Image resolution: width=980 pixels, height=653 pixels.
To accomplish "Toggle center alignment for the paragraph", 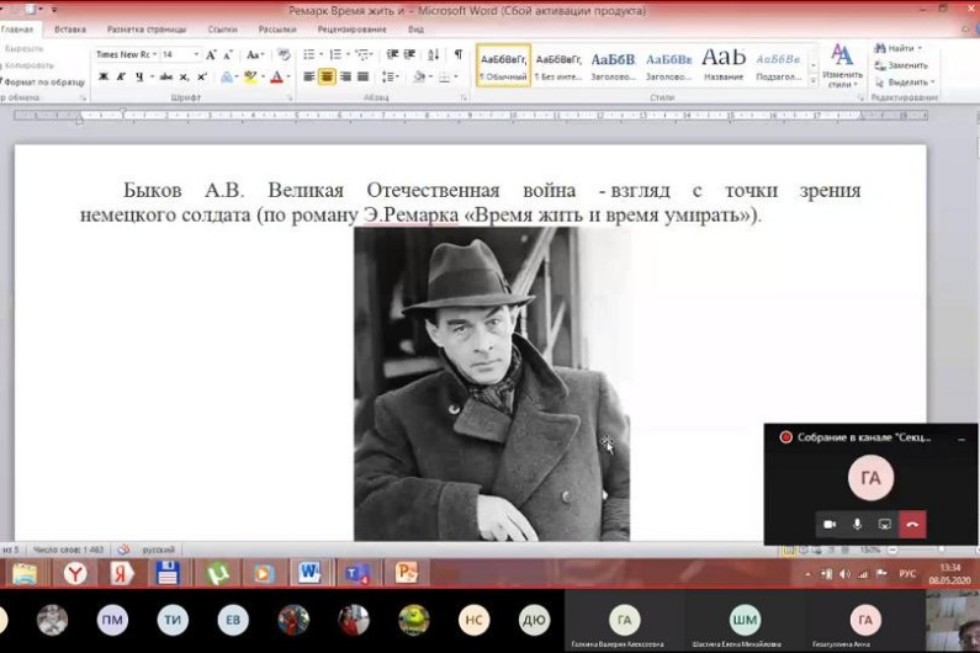I will pyautogui.click(x=326, y=77).
